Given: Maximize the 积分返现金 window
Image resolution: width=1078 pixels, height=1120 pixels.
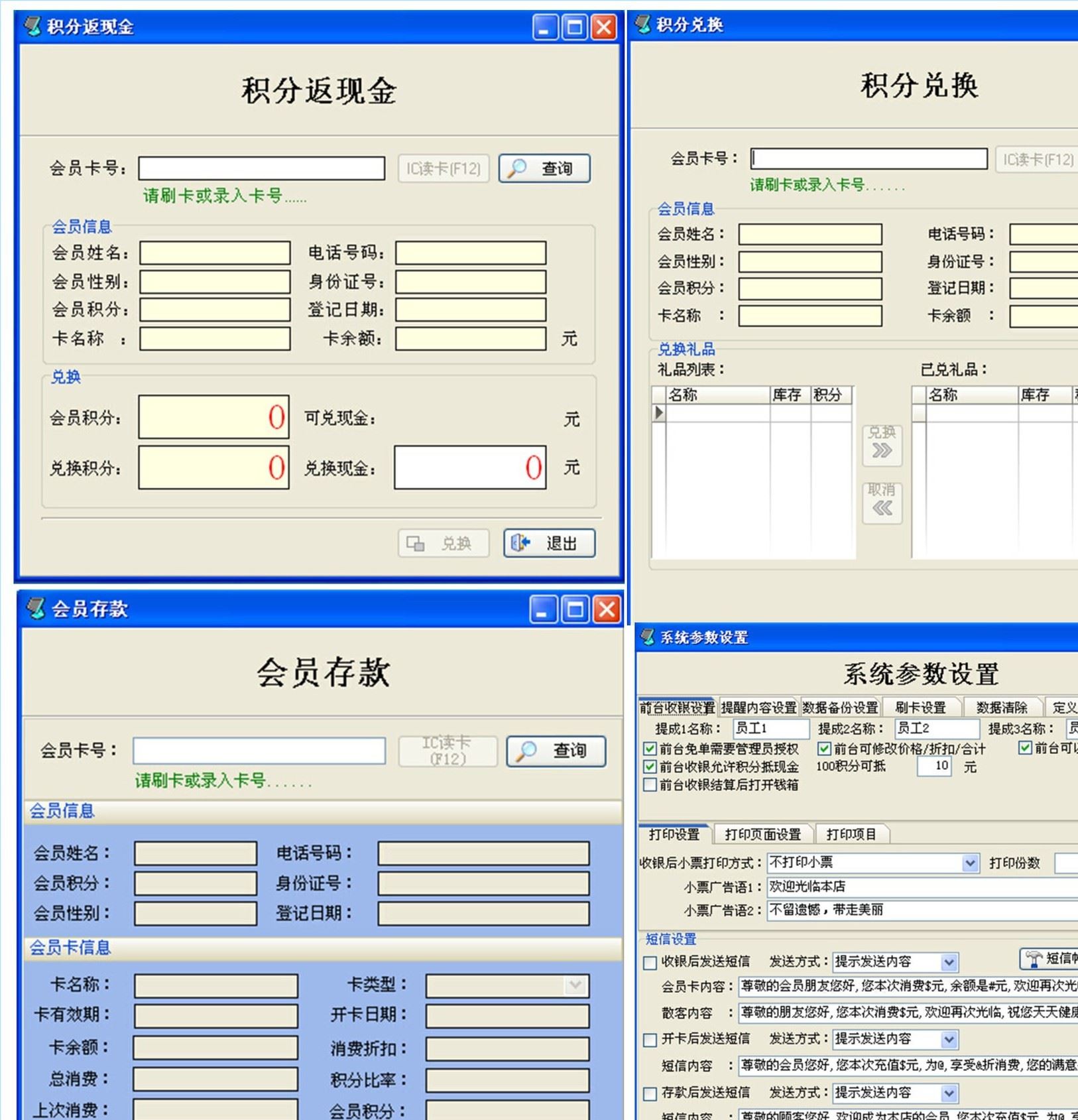Looking at the screenshot, I should tap(574, 27).
